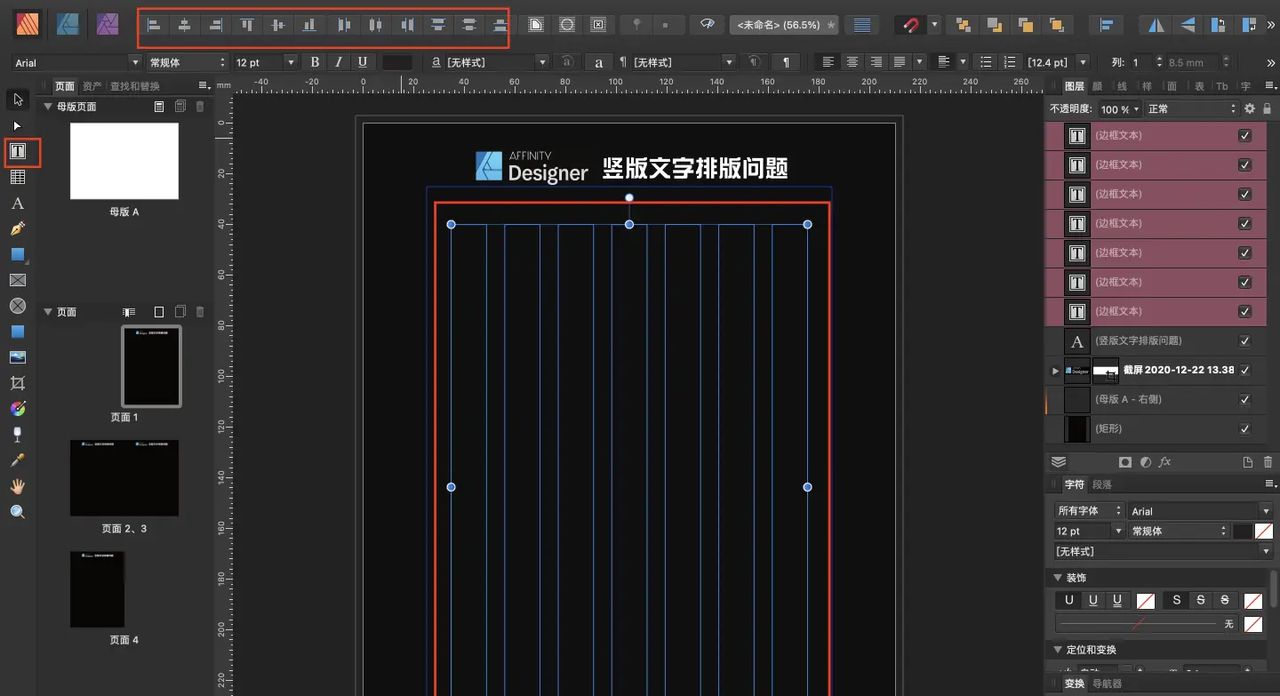Select the Vector Crop tool

coord(16,382)
